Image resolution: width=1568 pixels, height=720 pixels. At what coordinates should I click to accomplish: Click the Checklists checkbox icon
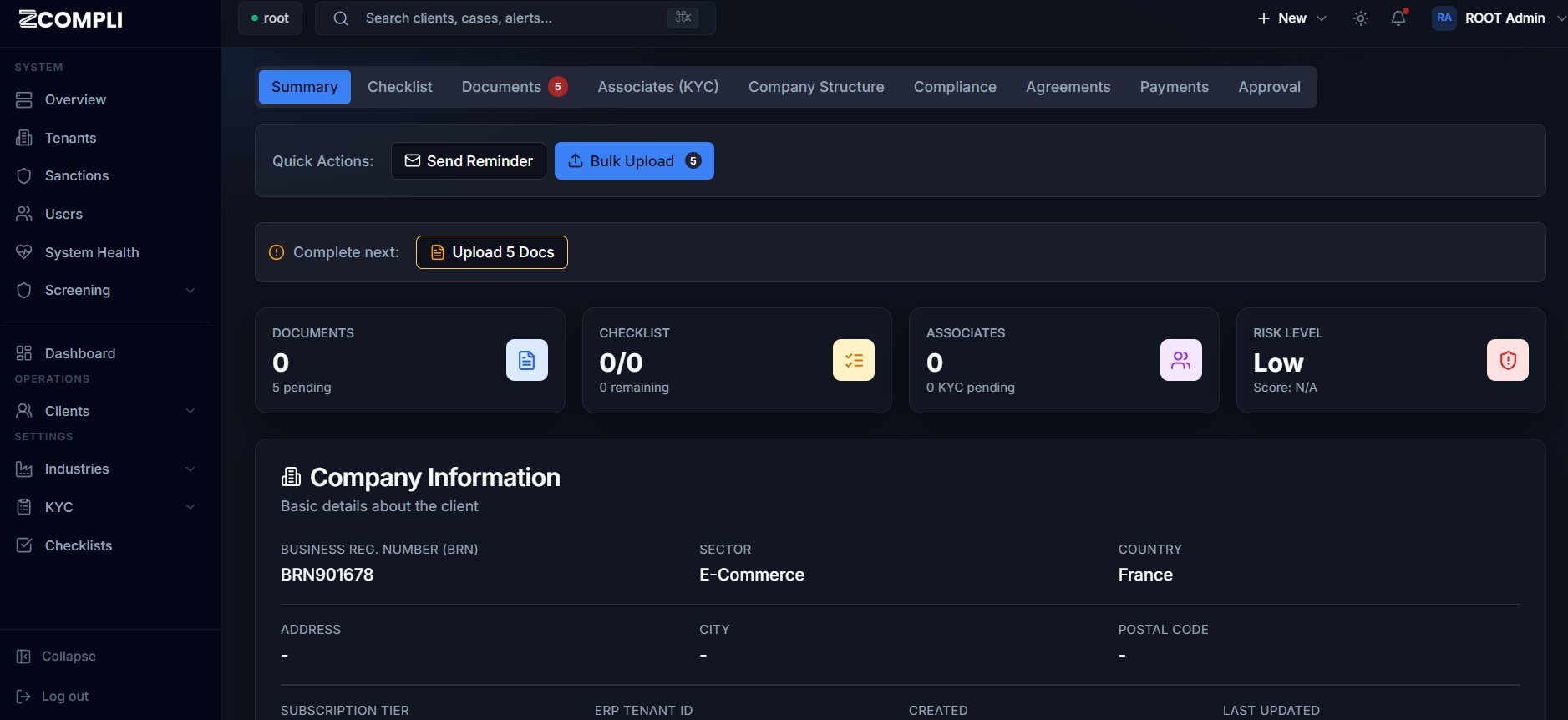[24, 545]
